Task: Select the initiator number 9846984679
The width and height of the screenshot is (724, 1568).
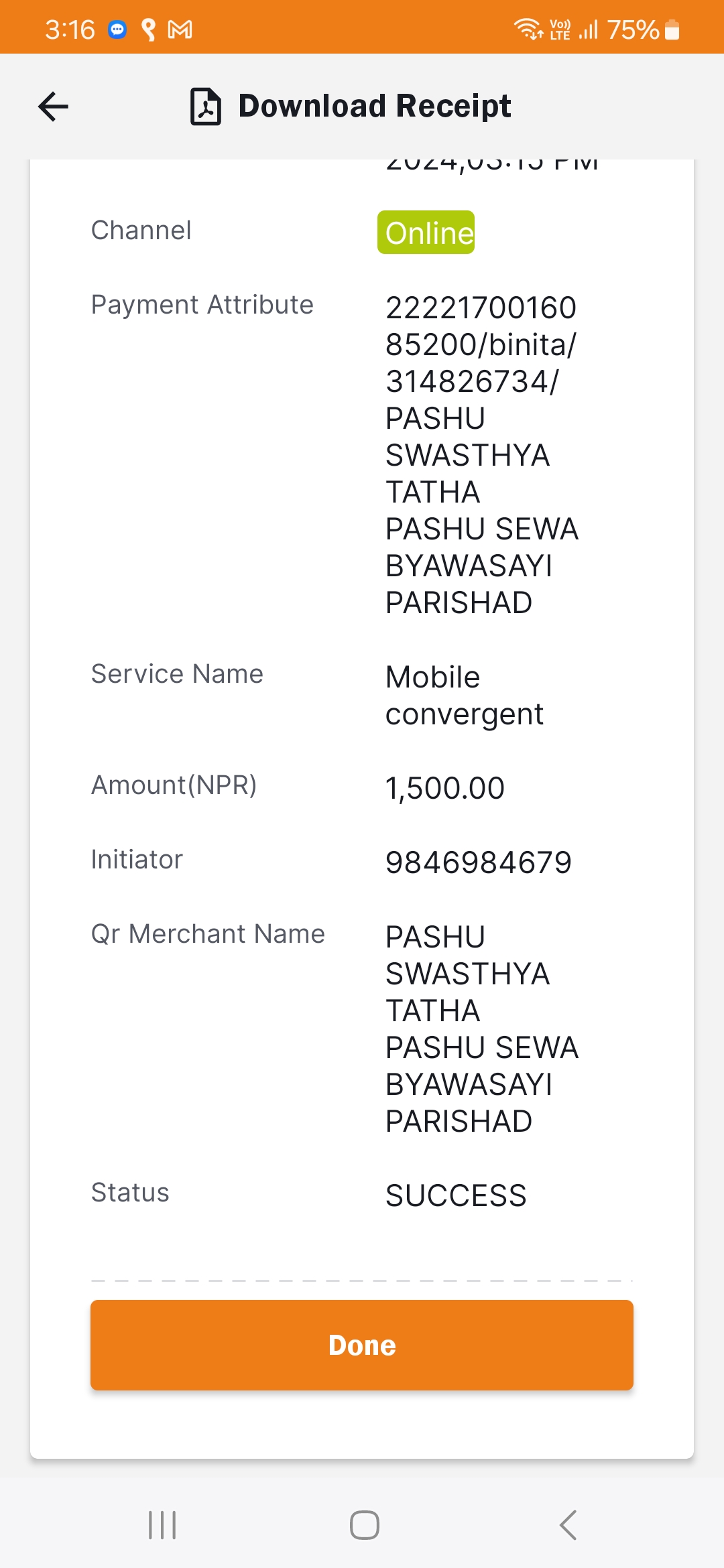Action: tap(479, 862)
